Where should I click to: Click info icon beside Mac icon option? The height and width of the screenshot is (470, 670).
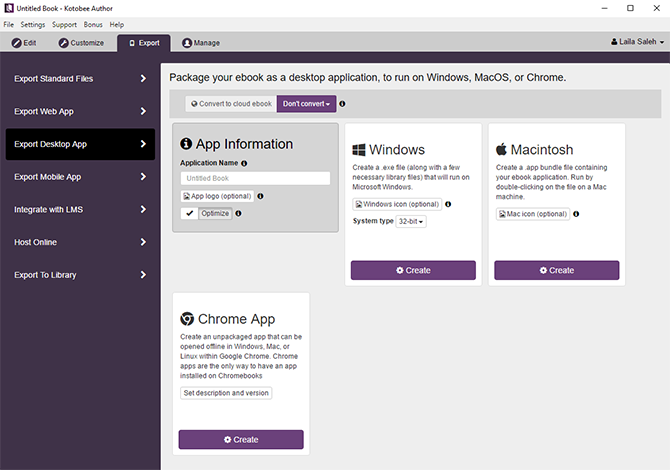pyautogui.click(x=577, y=213)
